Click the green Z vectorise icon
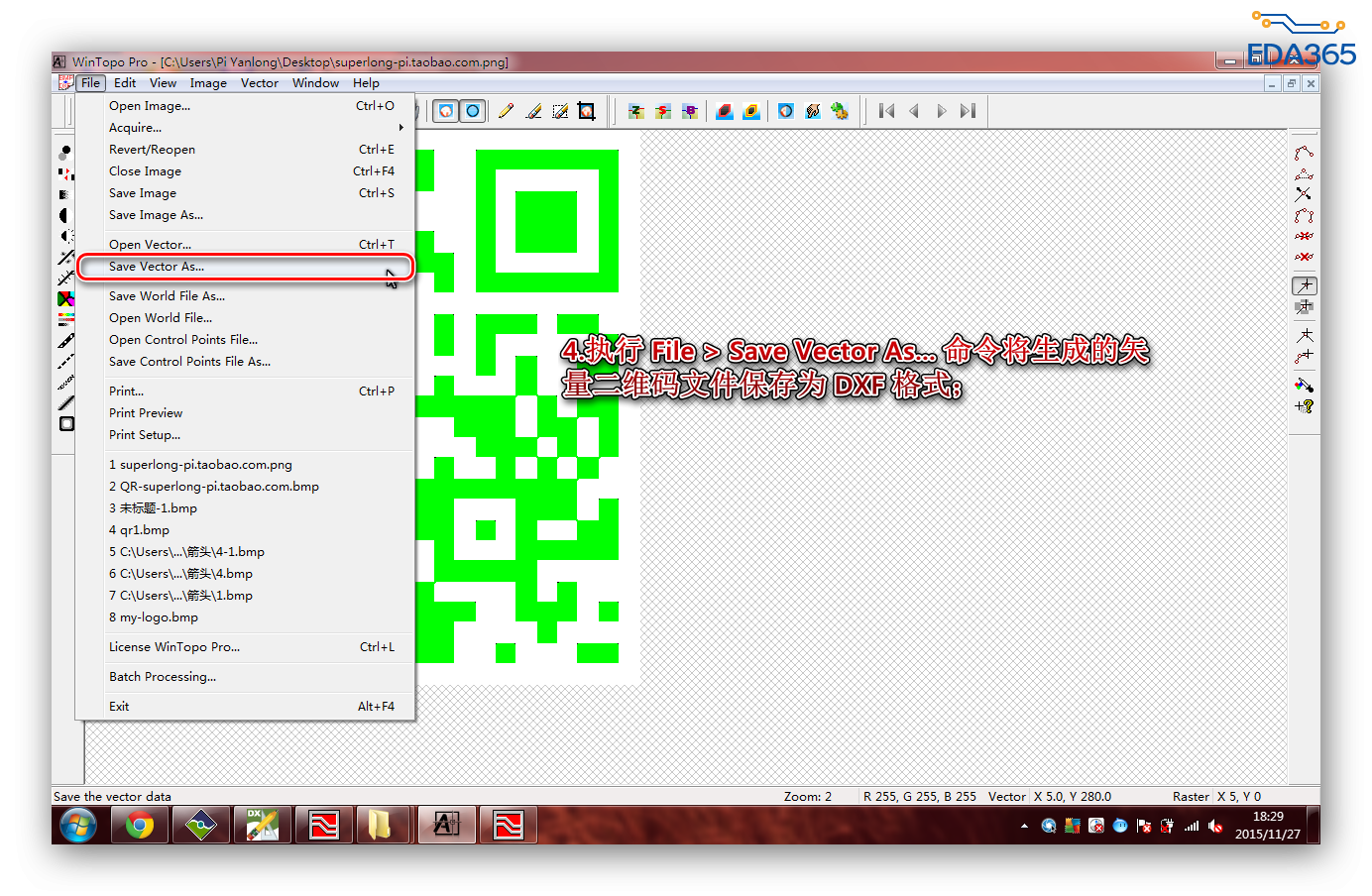Viewport: 1372px width, 896px height. click(635, 111)
